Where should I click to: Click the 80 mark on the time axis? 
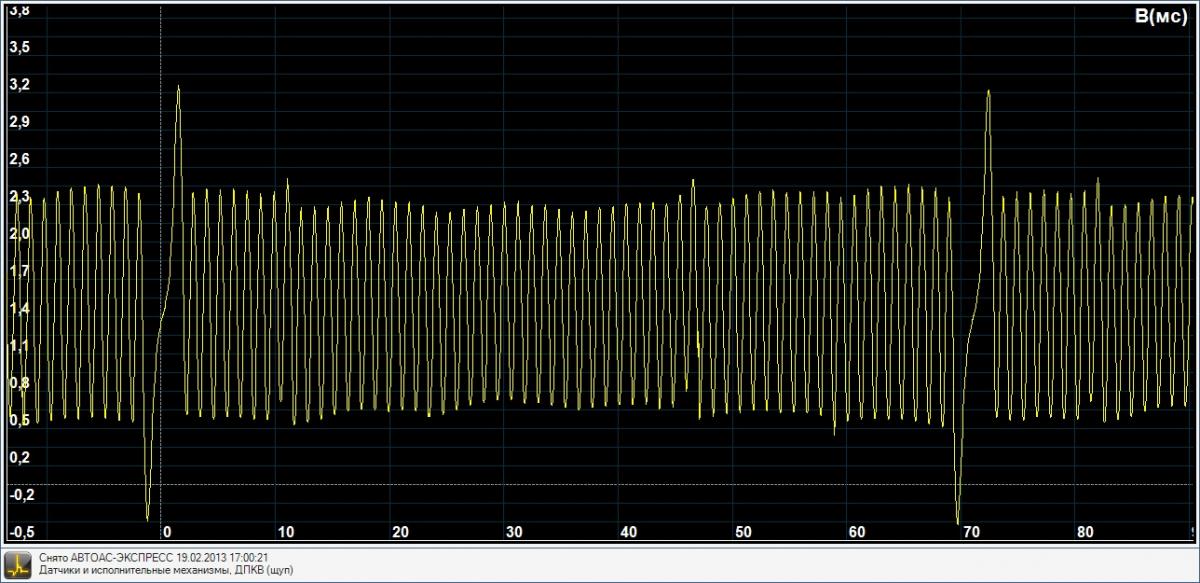click(x=1084, y=531)
